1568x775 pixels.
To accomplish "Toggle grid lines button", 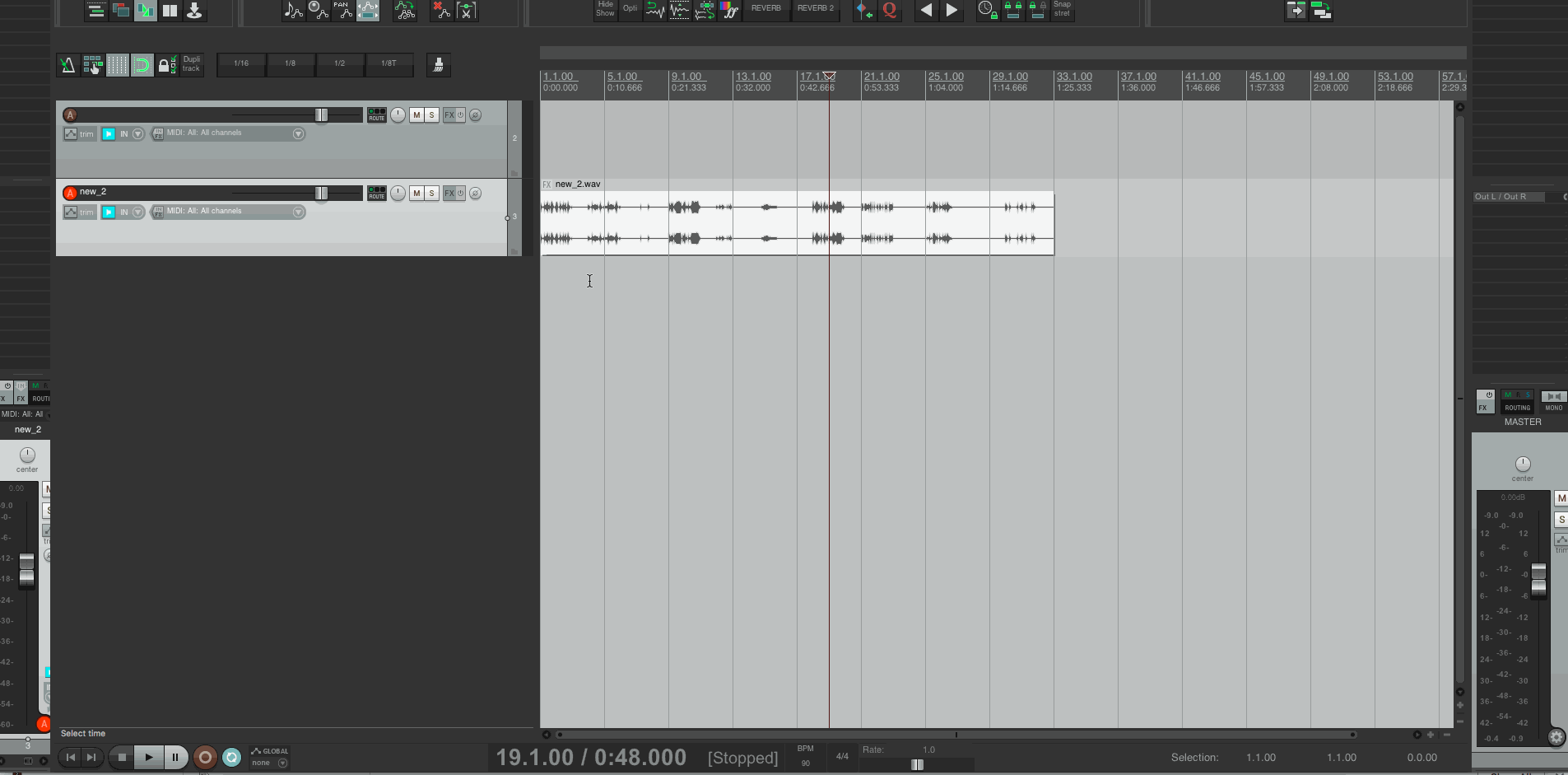I will tap(118, 64).
